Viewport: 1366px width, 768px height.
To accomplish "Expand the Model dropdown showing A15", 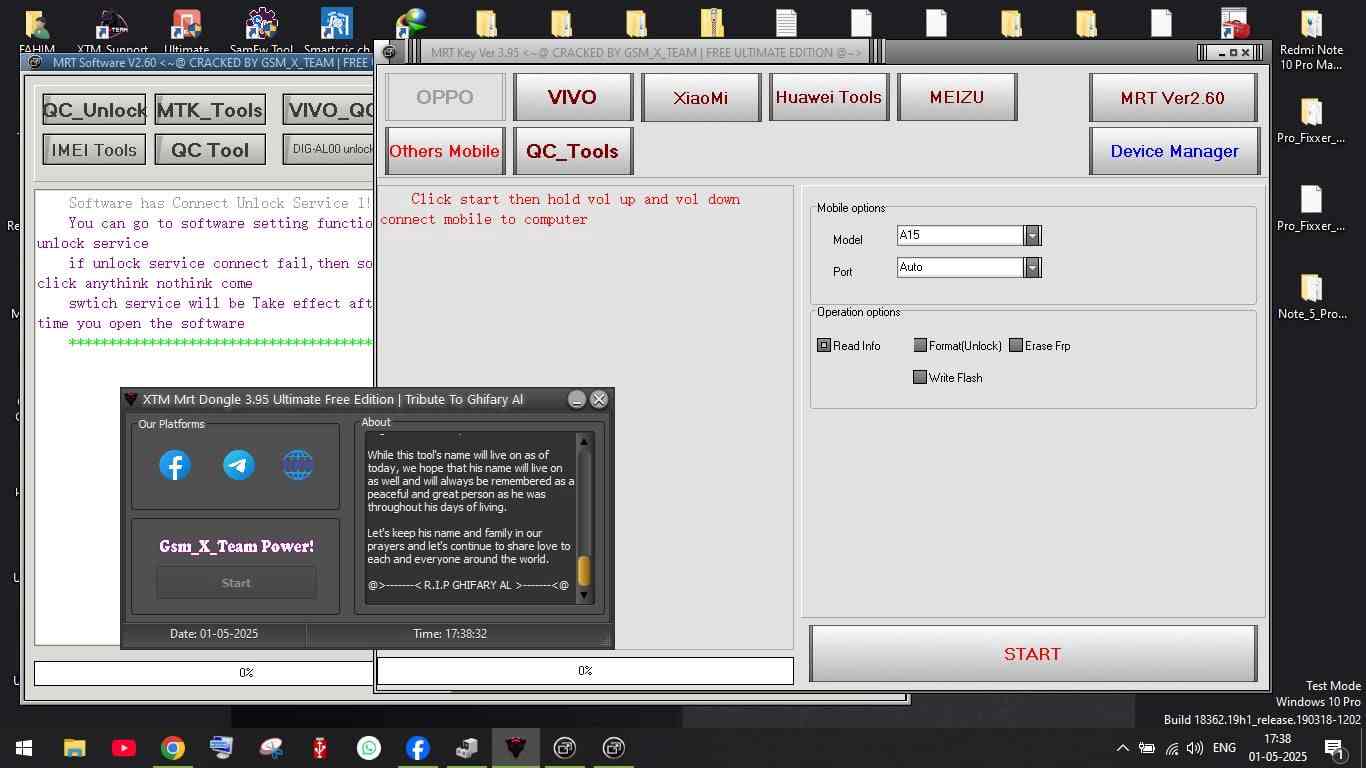I will 1032,235.
